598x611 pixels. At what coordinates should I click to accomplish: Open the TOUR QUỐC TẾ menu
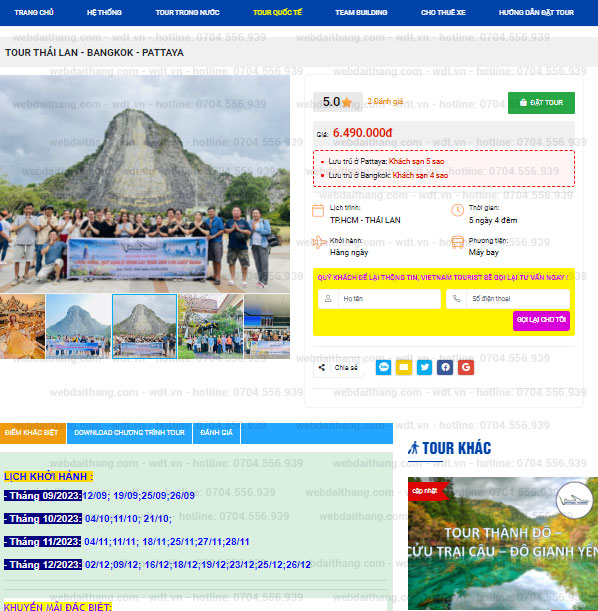click(x=277, y=12)
